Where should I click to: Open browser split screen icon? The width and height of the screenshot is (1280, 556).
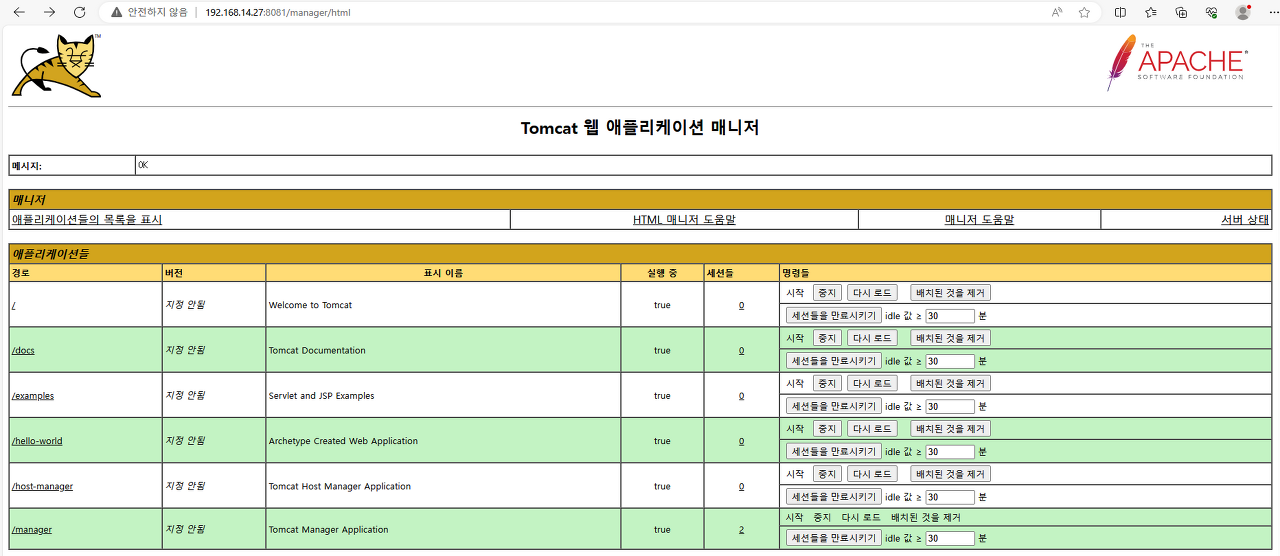[x=1120, y=13]
